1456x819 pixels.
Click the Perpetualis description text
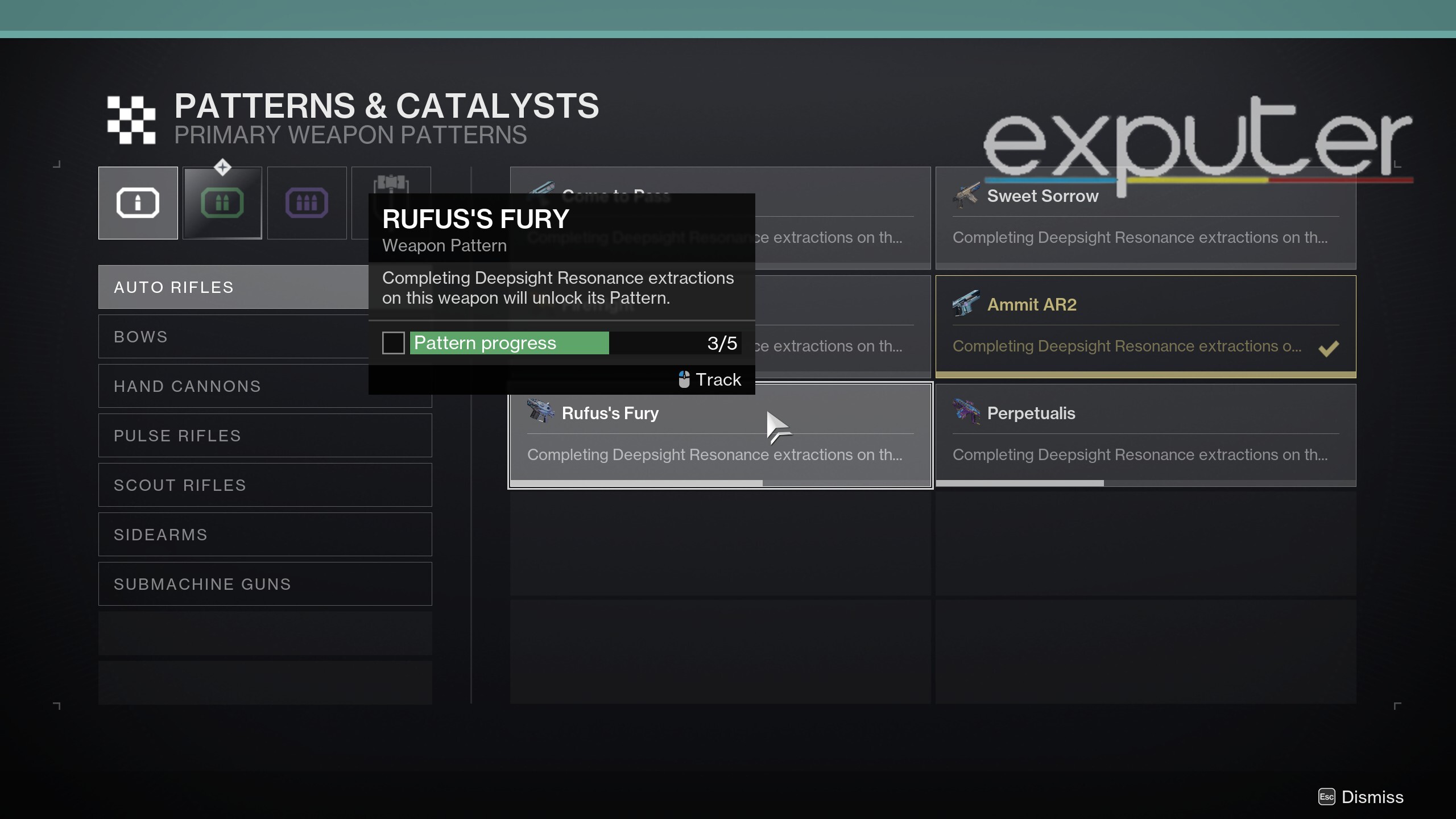coord(1140,455)
